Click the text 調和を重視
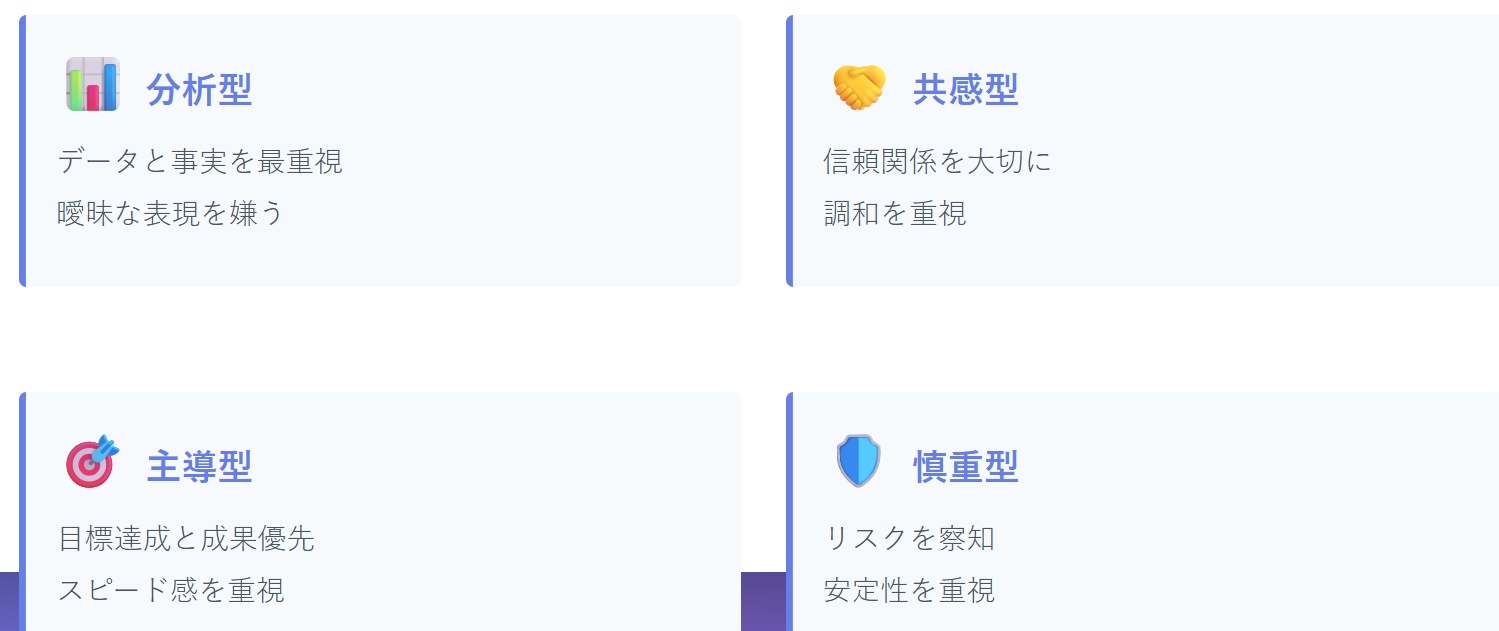 tap(895, 213)
